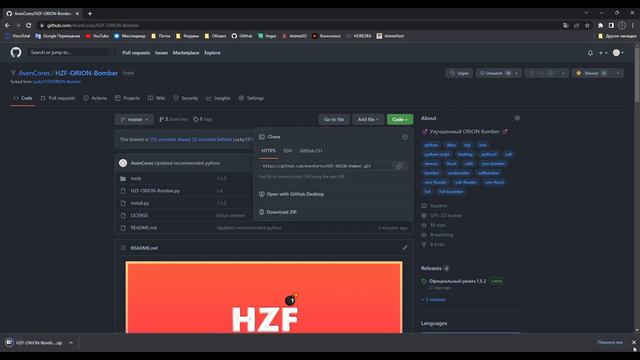This screenshot has height=360, width=640.
Task: Open a new browser tab
Action: point(90,13)
